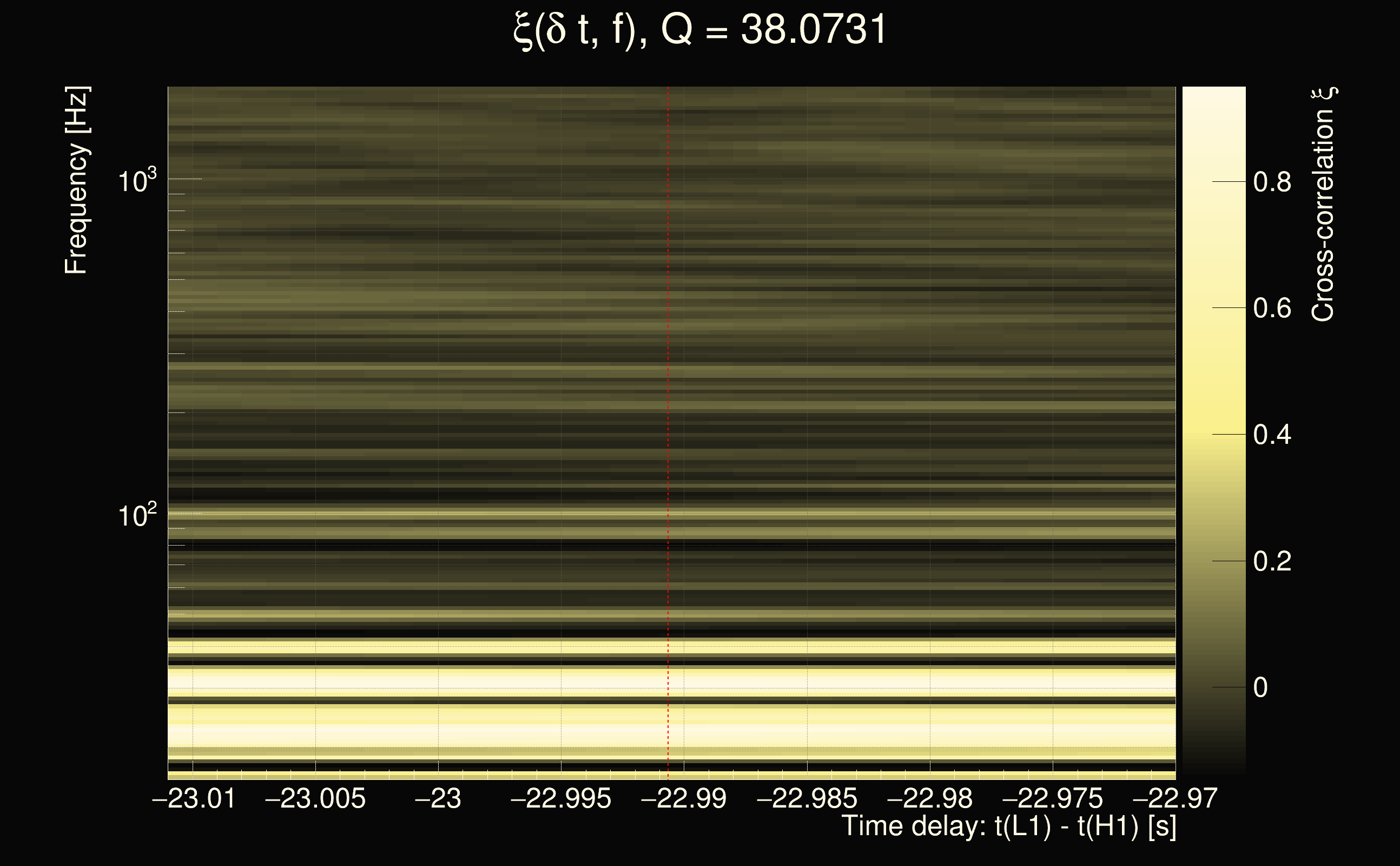The height and width of the screenshot is (866, 1400).
Task: Click the time delay t(L1) - t(H1) x-axis label
Action: (x=1008, y=826)
